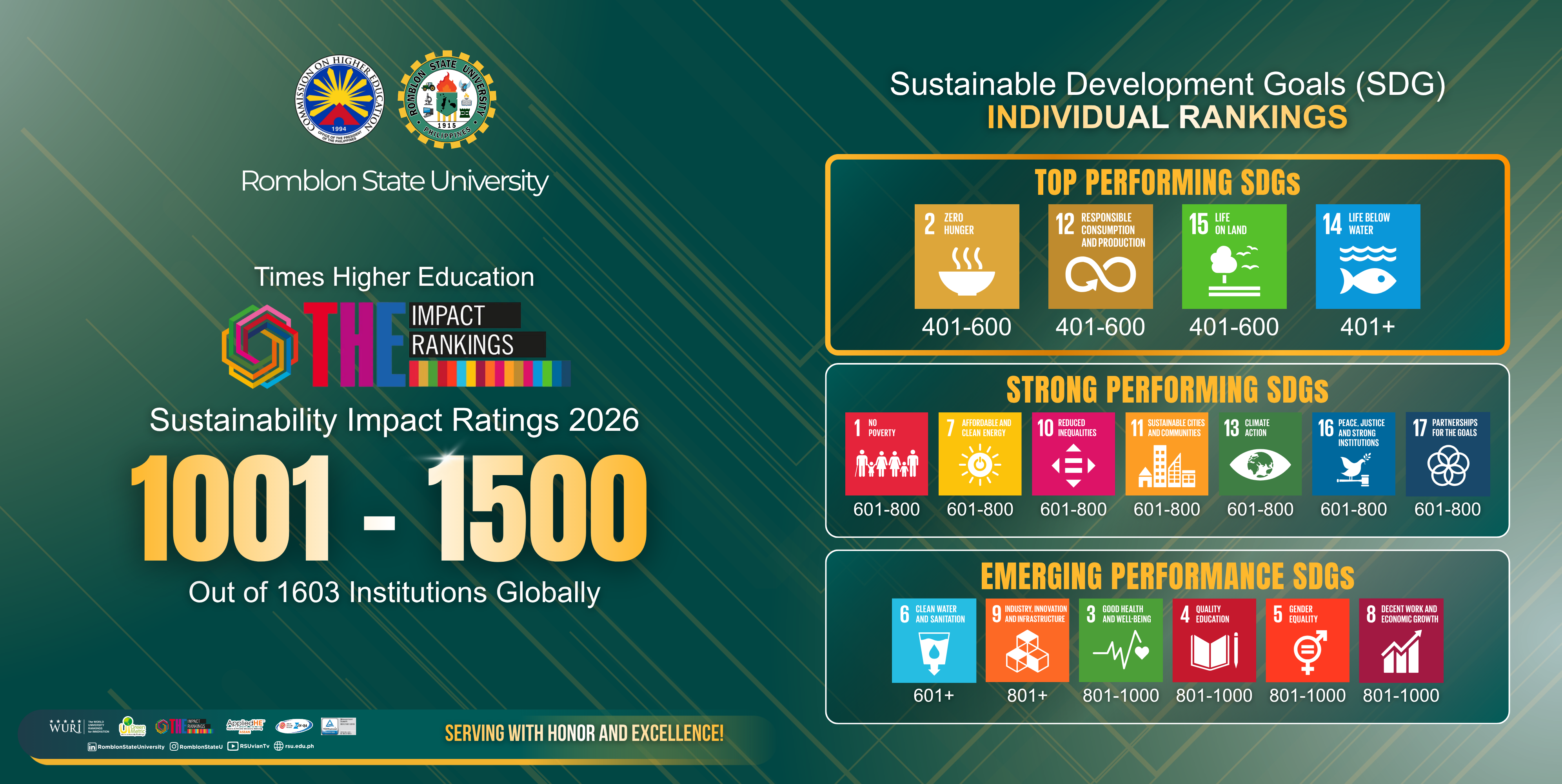The image size is (1562, 784).
Task: Click '601-800' rank under Peace, Justice
Action: point(1353,509)
